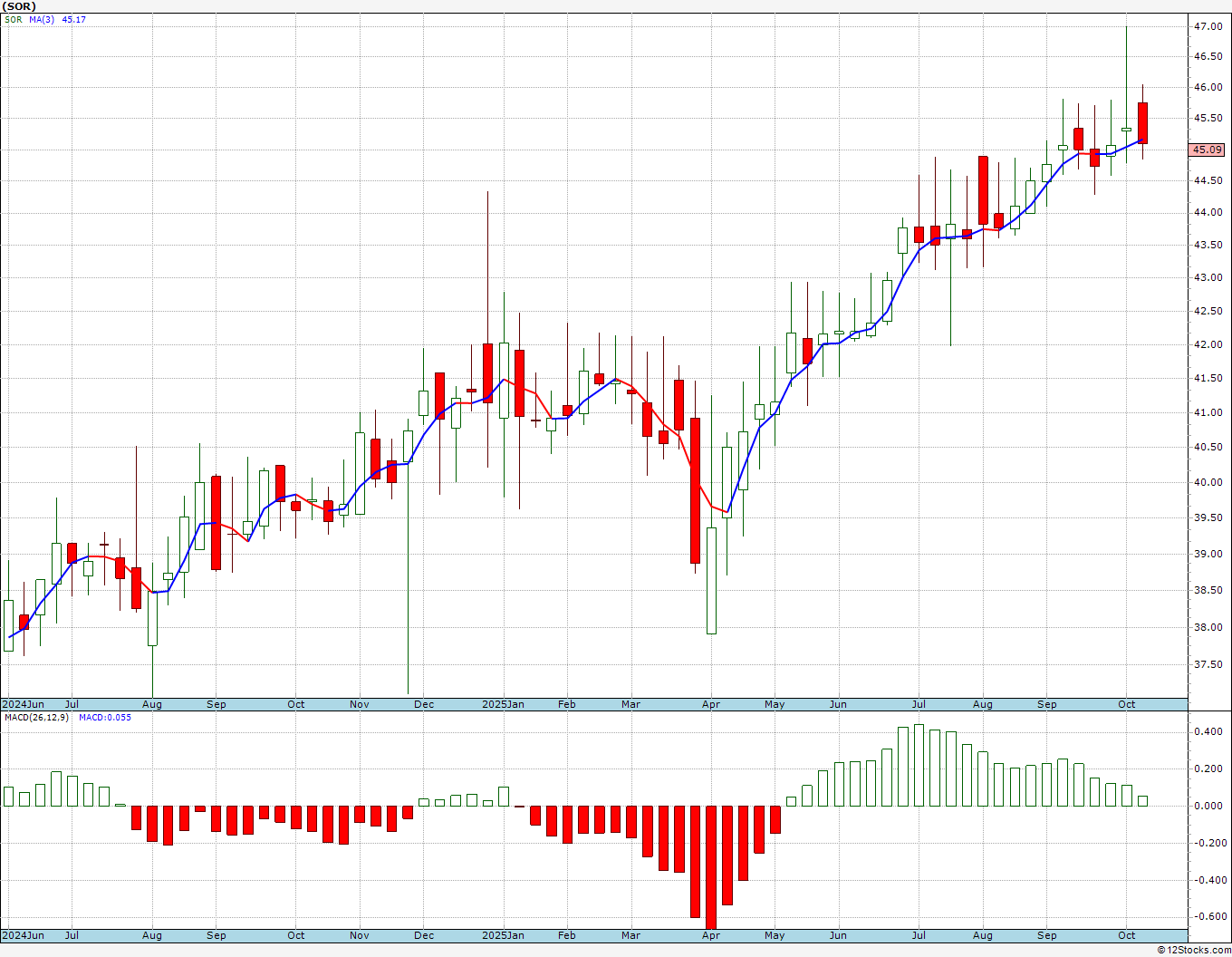Click the "42.50" price axis label

[x=1208, y=312]
